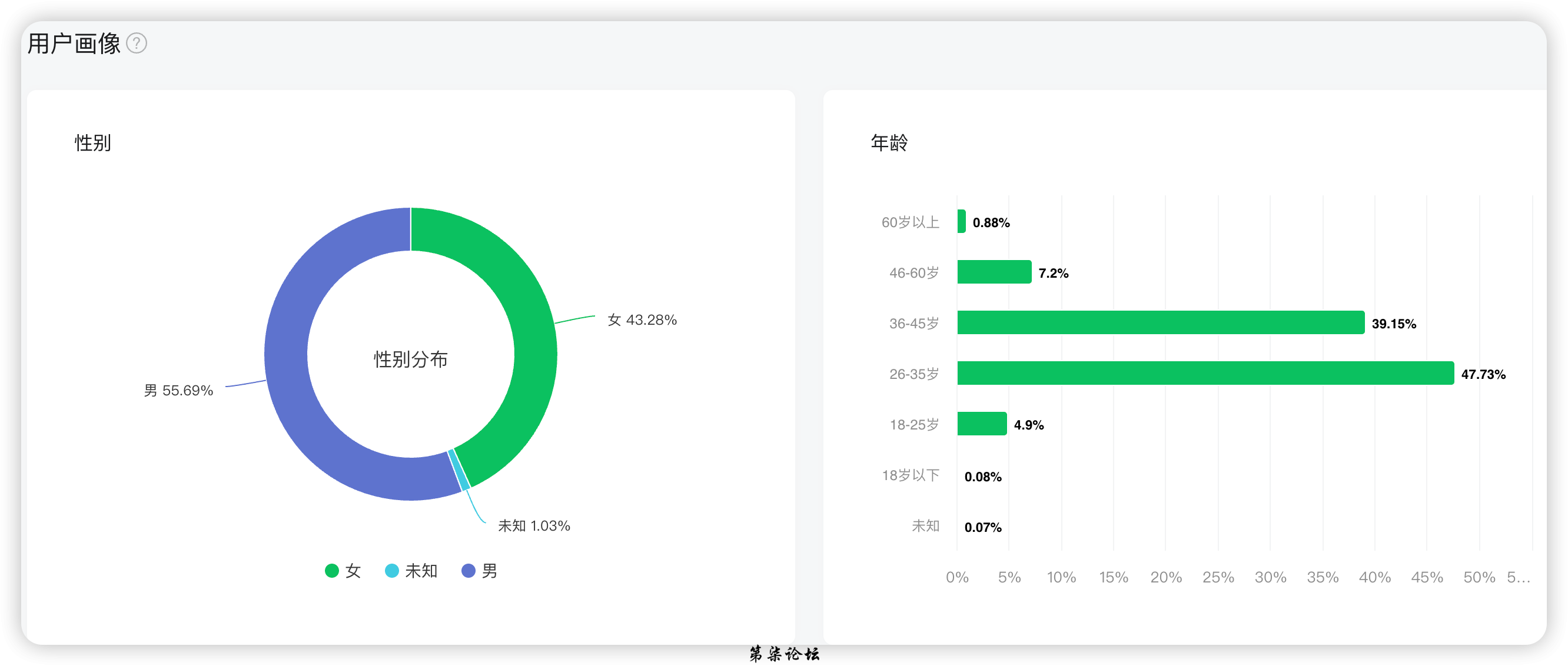
Task: Toggle the 未知 legend item
Action: 411,571
